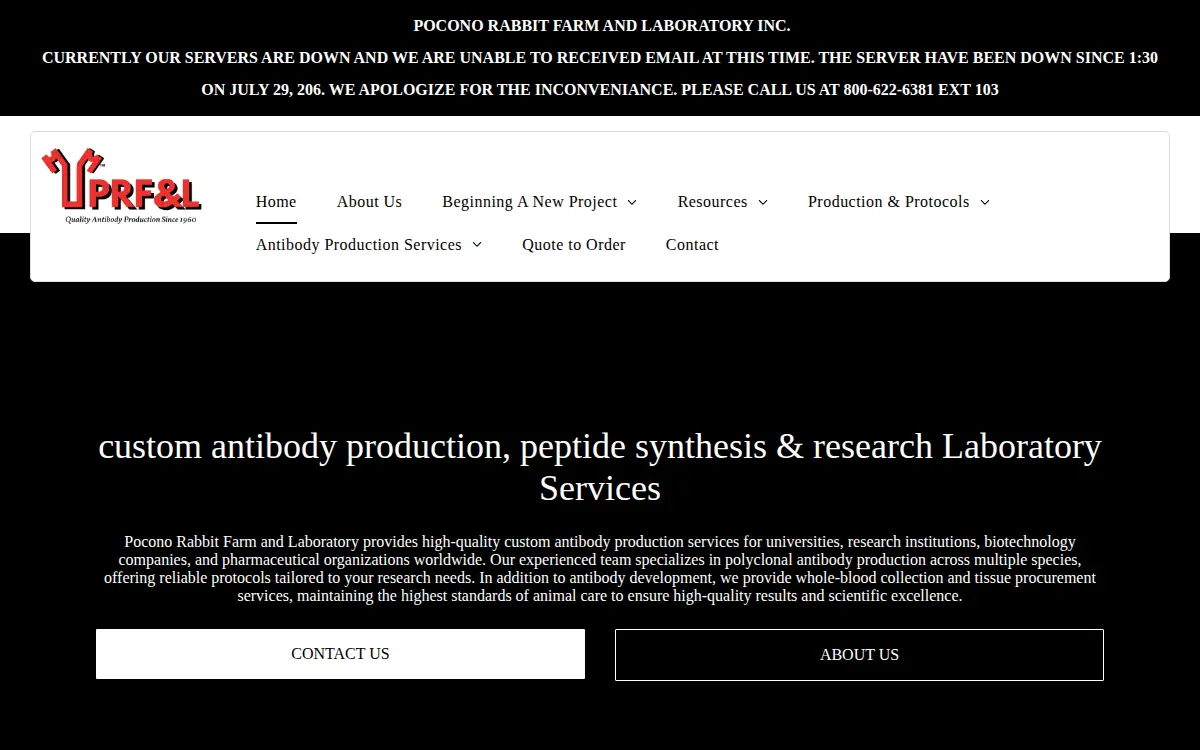Open the Beginning A New Project menu

[530, 202]
